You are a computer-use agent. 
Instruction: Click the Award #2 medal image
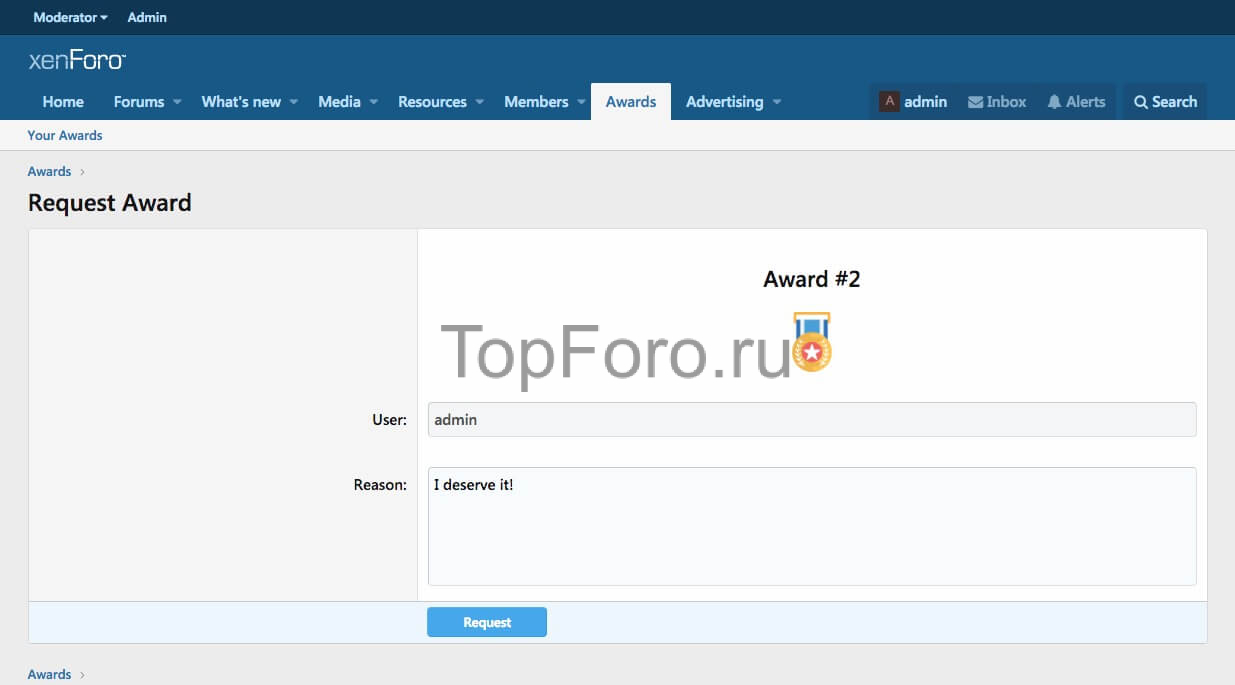click(812, 342)
